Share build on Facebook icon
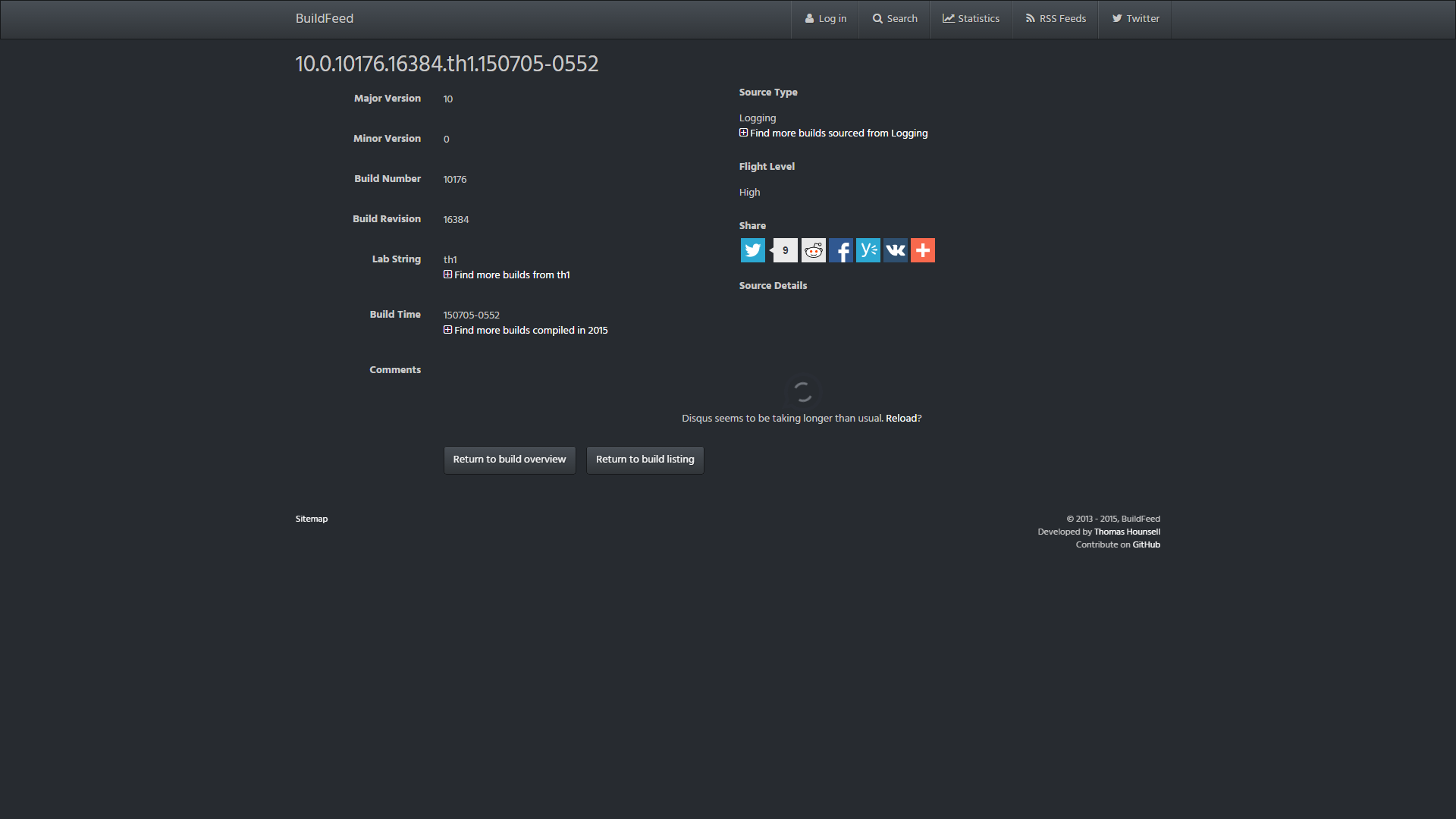1456x819 pixels. click(841, 250)
